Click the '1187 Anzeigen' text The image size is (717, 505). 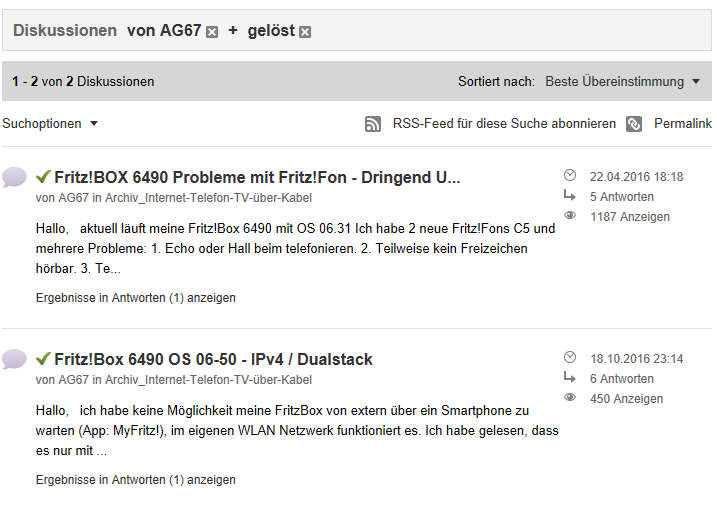click(630, 217)
